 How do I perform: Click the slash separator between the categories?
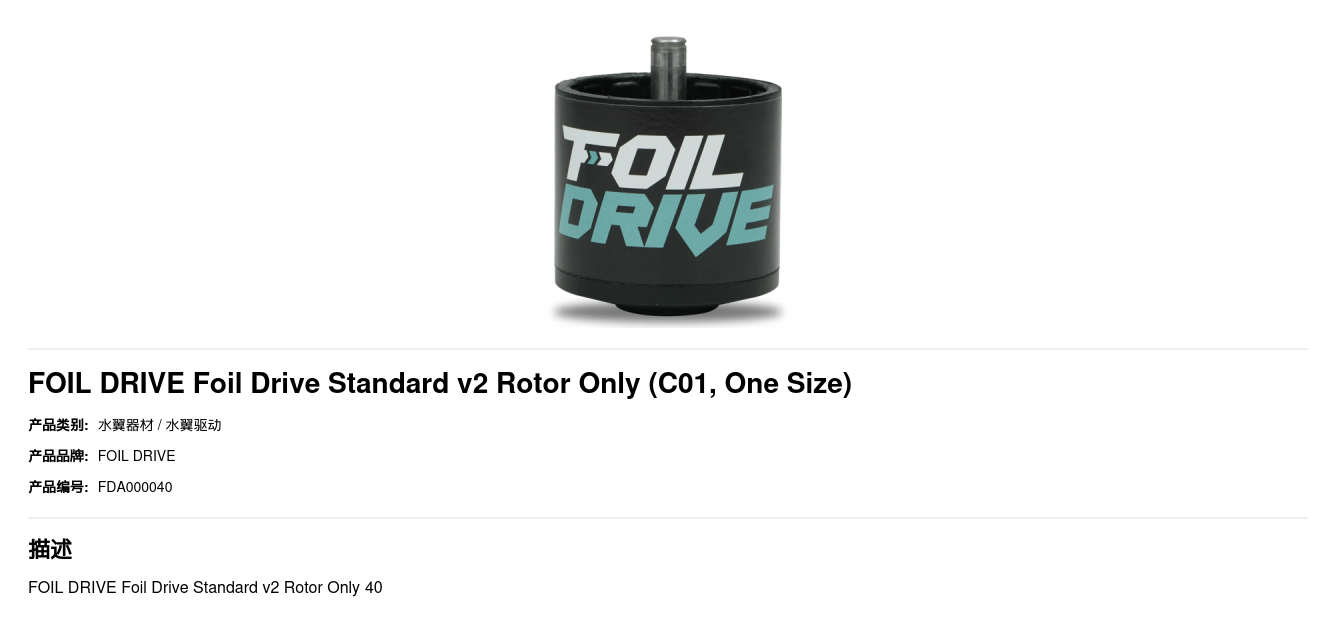(x=160, y=425)
